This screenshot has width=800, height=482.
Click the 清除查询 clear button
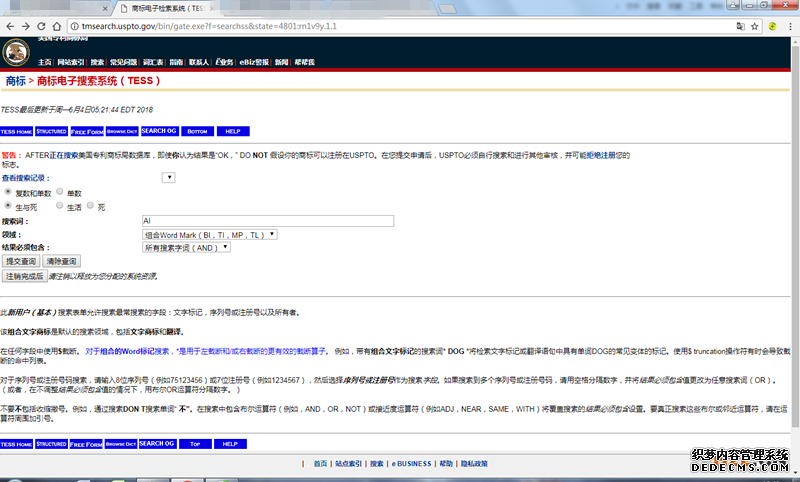pyautogui.click(x=61, y=261)
